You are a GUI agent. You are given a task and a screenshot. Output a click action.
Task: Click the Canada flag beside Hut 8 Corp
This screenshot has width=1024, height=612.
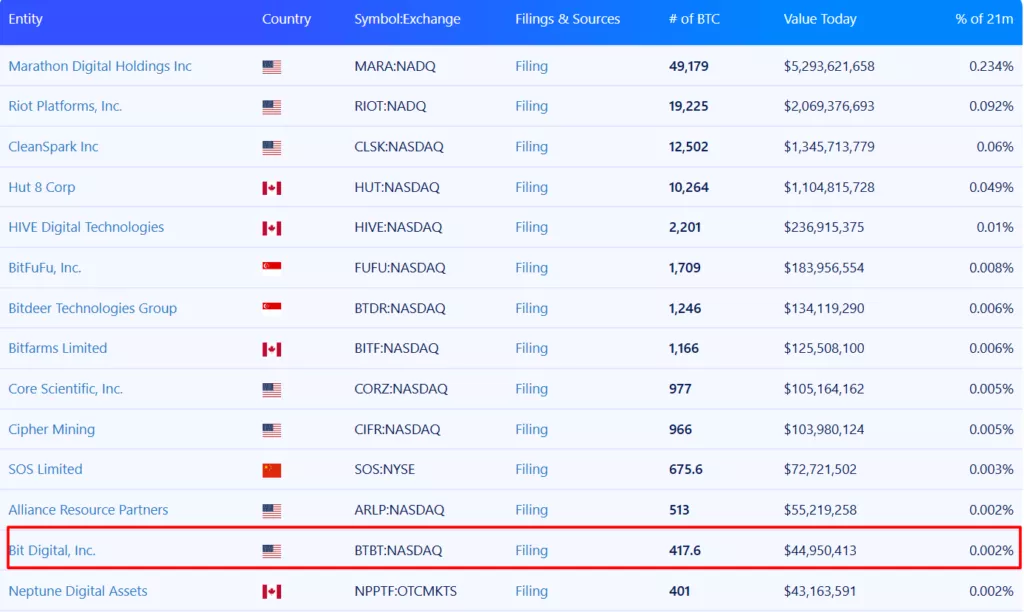click(x=271, y=188)
